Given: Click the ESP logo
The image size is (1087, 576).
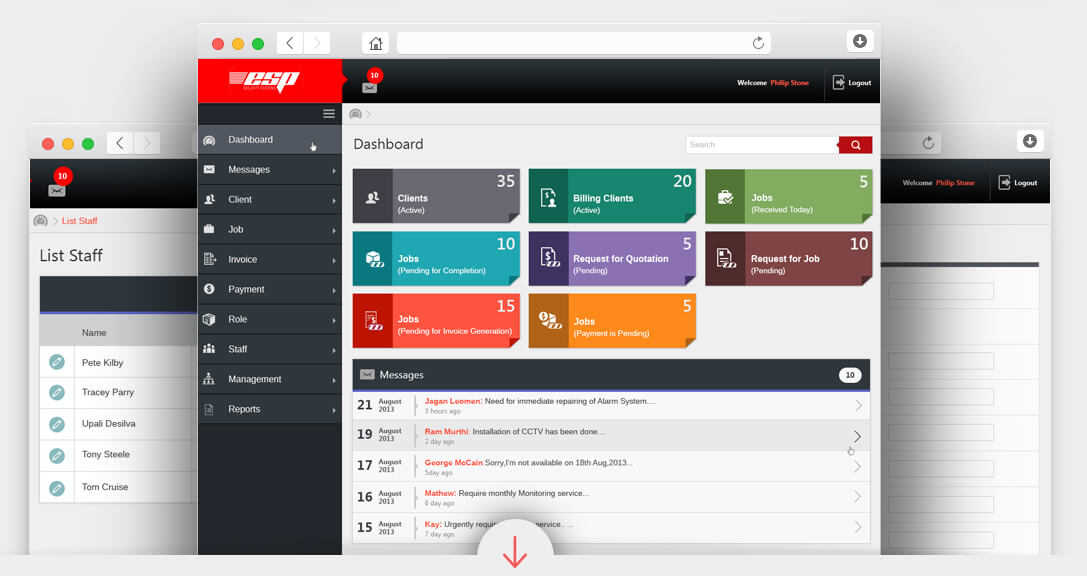Looking at the screenshot, I should coord(264,80).
